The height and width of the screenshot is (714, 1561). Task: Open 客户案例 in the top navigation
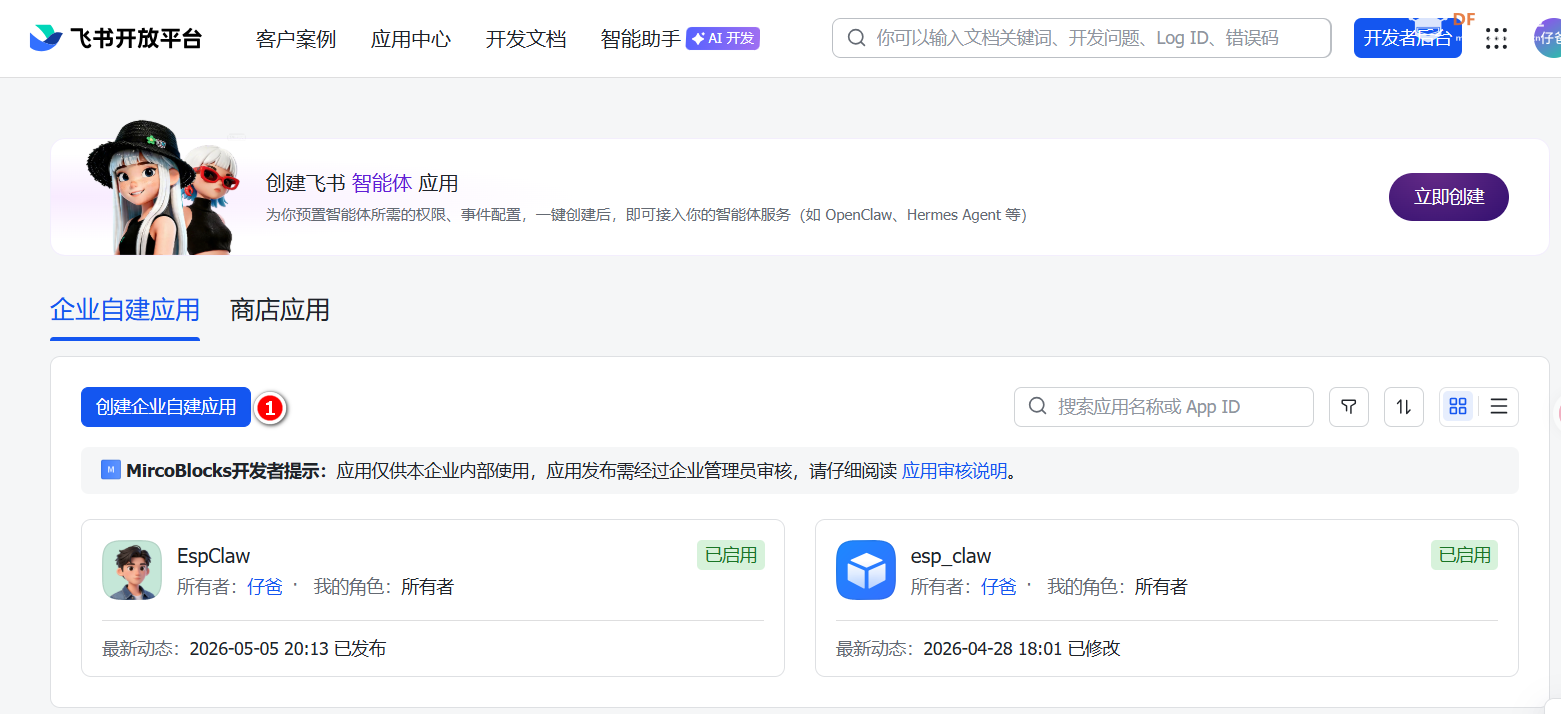tap(296, 39)
